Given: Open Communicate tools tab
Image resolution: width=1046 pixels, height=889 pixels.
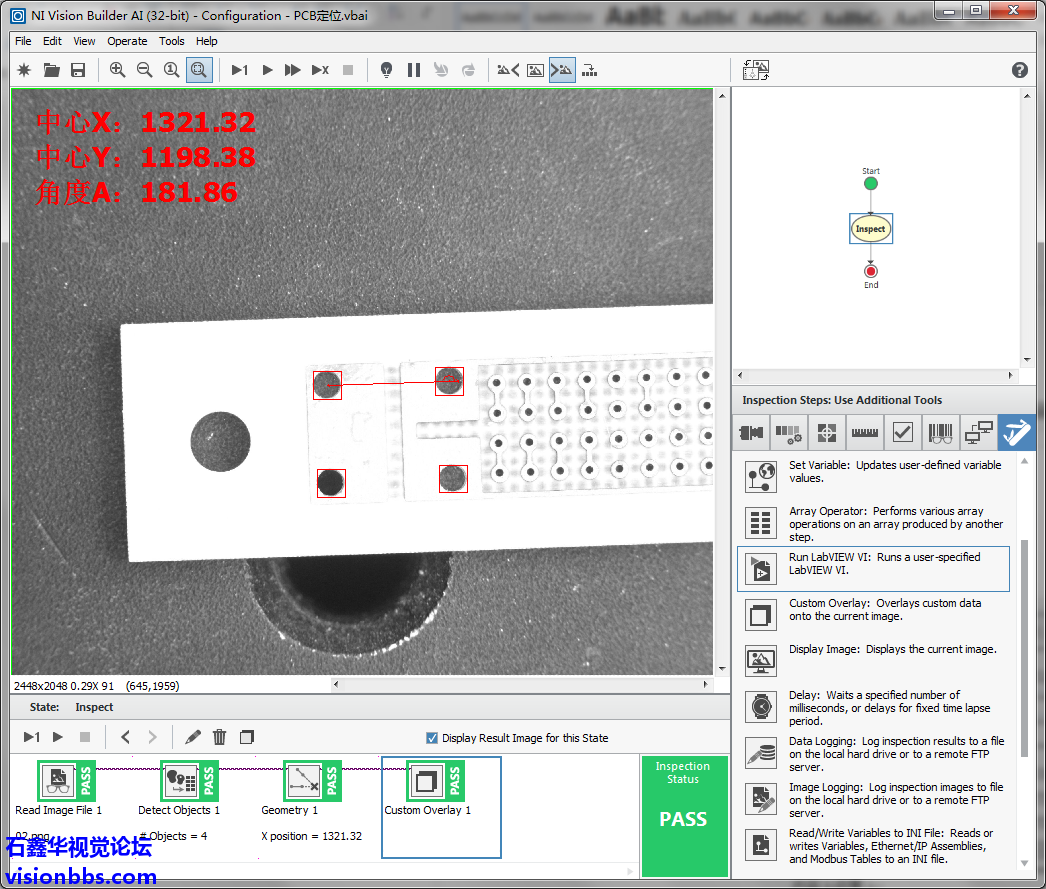Looking at the screenshot, I should [x=979, y=433].
